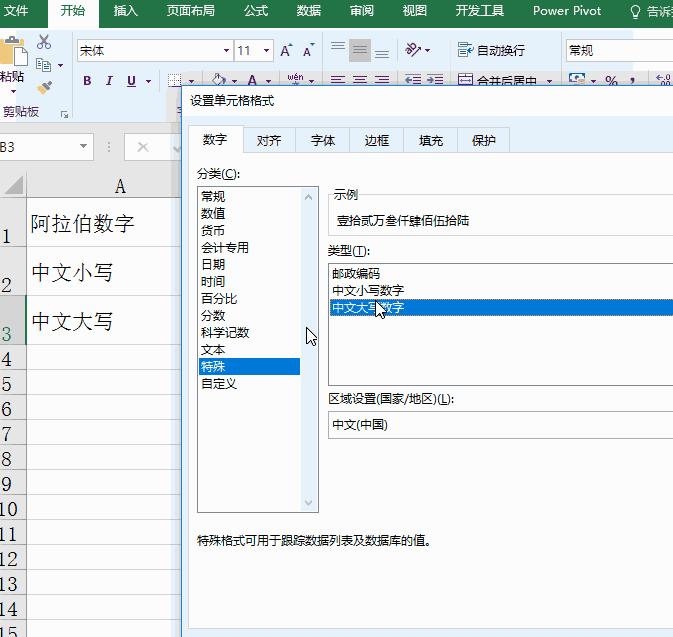Select 会计专用 in category list
The height and width of the screenshot is (637, 673).
click(249, 248)
